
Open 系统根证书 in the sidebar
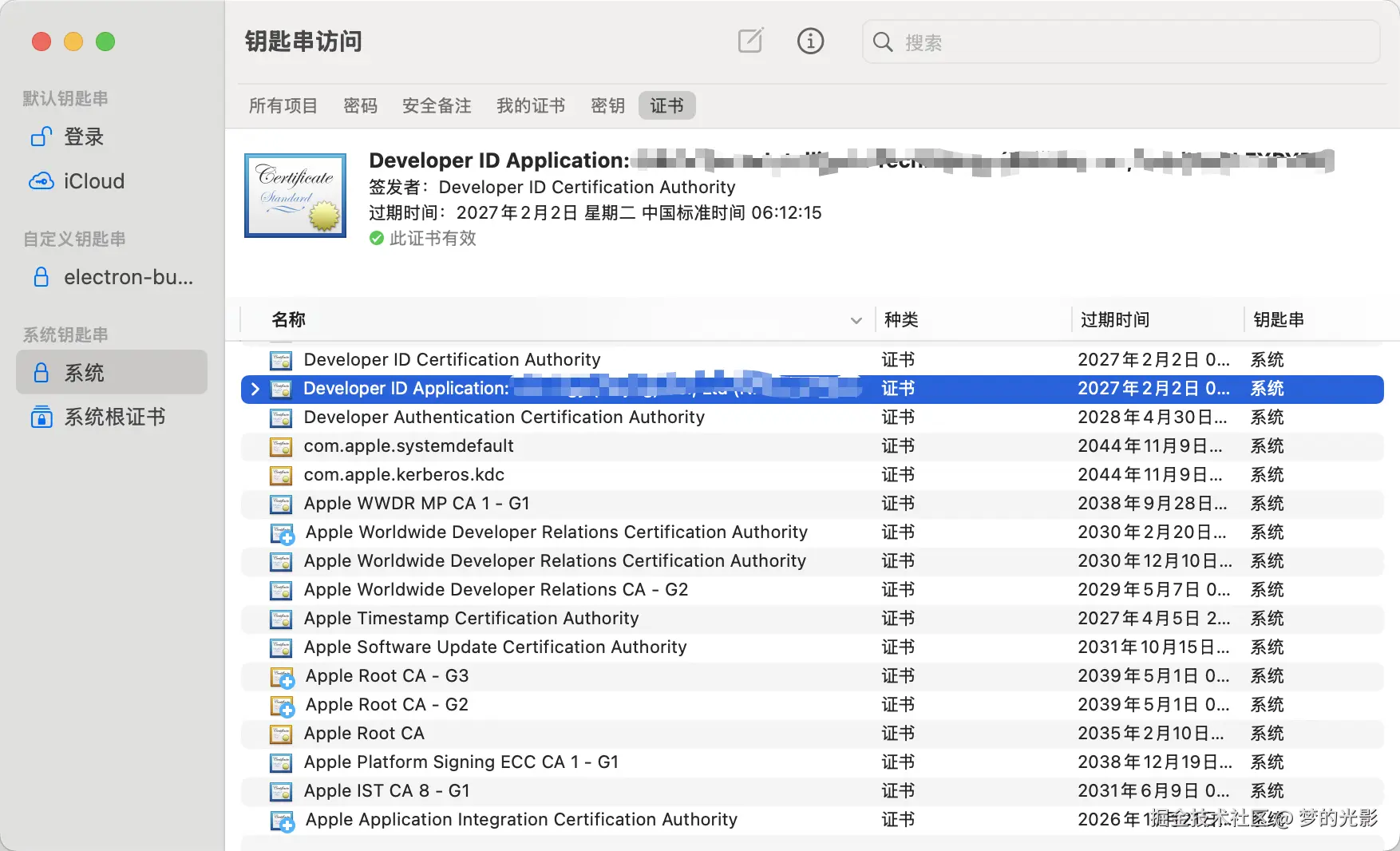[112, 417]
